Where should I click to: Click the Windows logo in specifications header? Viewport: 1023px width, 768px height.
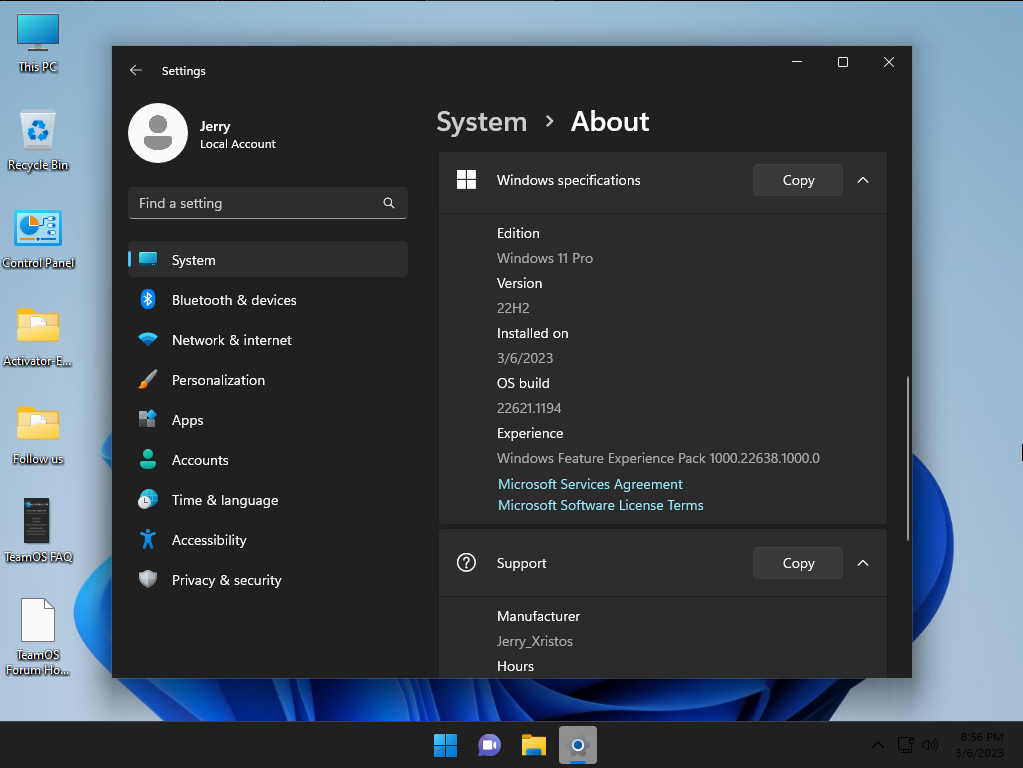tap(466, 179)
